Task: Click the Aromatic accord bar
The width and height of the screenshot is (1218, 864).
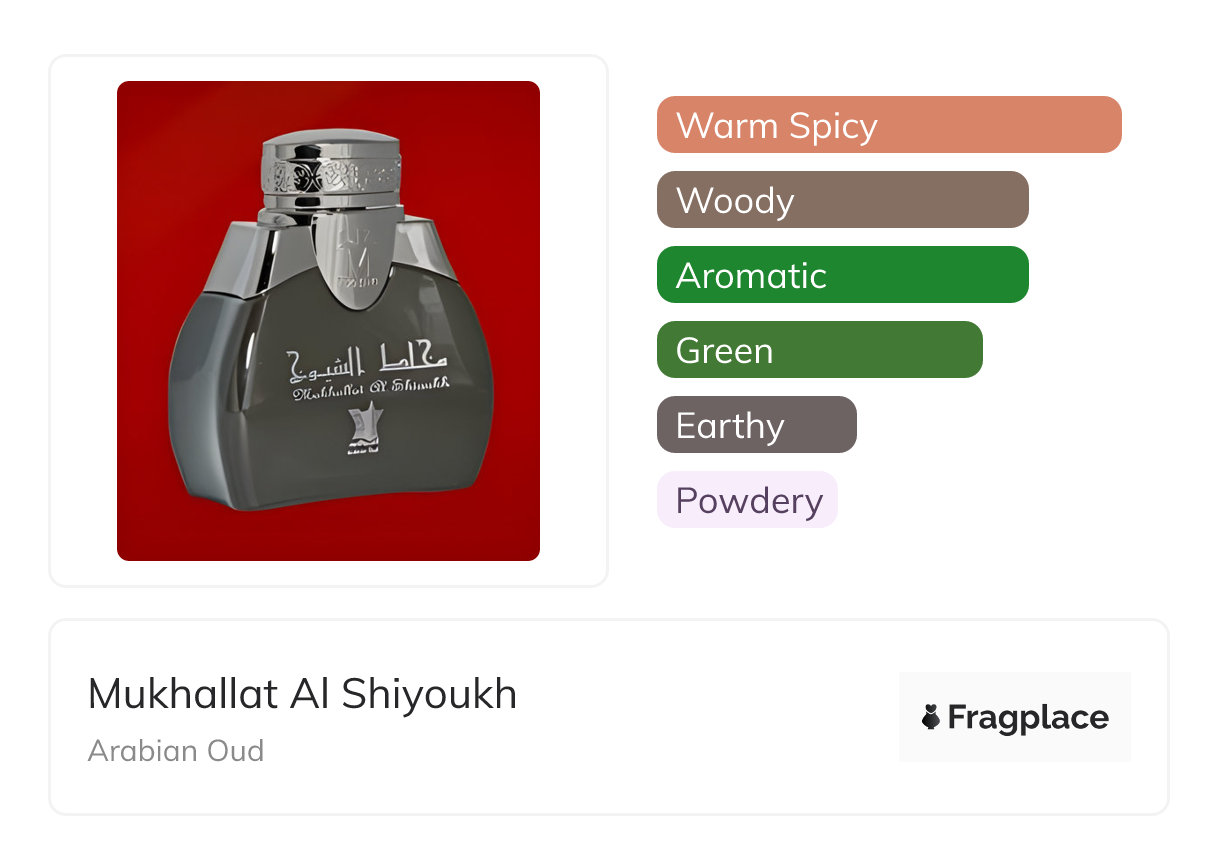Action: click(842, 275)
